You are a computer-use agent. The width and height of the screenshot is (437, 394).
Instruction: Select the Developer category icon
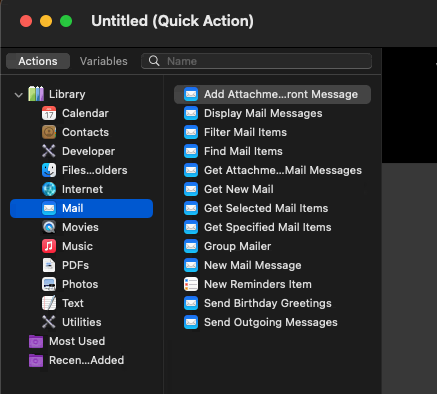[49, 151]
